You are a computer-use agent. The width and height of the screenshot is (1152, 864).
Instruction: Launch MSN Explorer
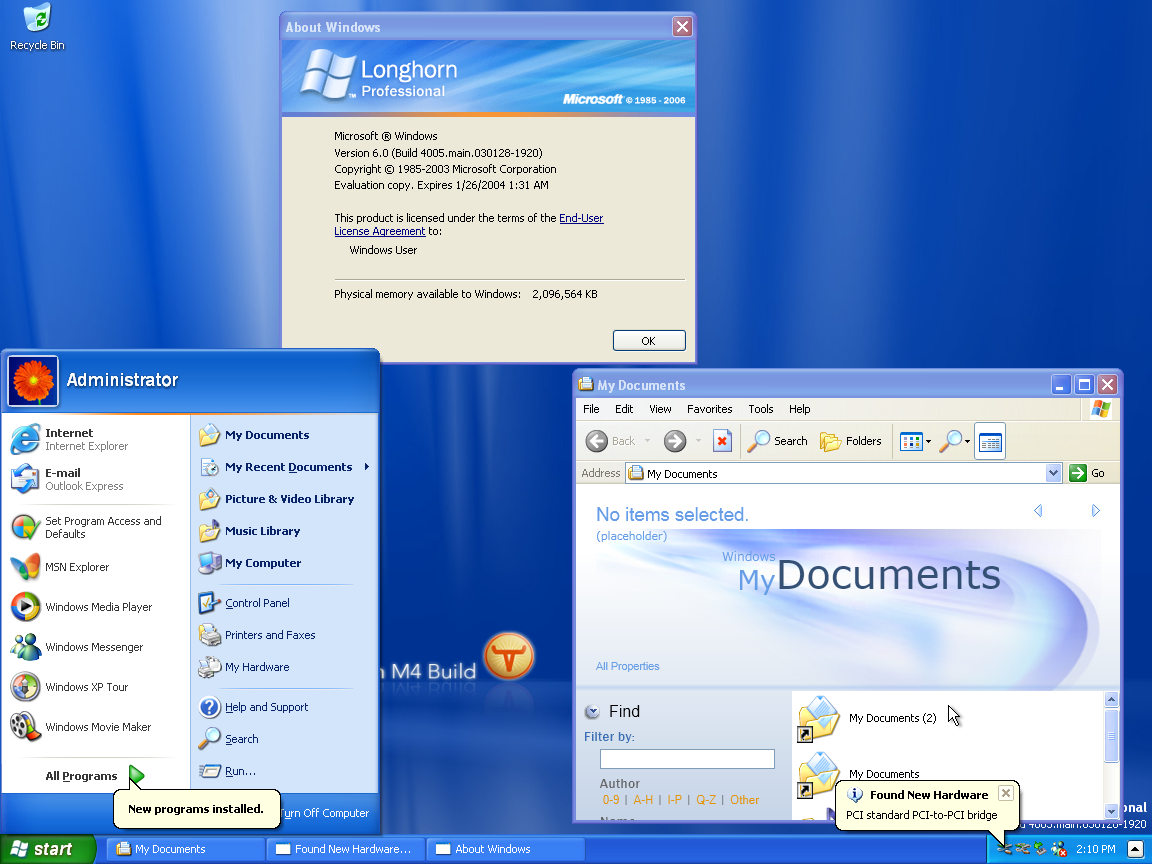60,566
